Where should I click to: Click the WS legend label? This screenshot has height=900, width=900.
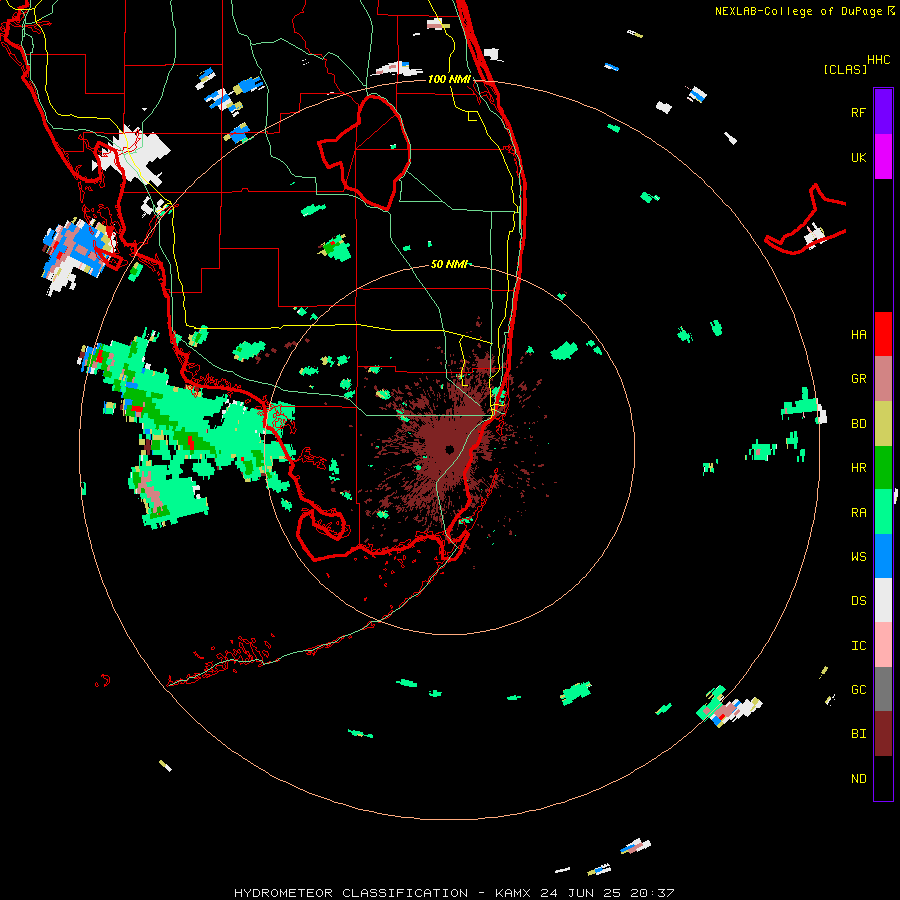(858, 557)
